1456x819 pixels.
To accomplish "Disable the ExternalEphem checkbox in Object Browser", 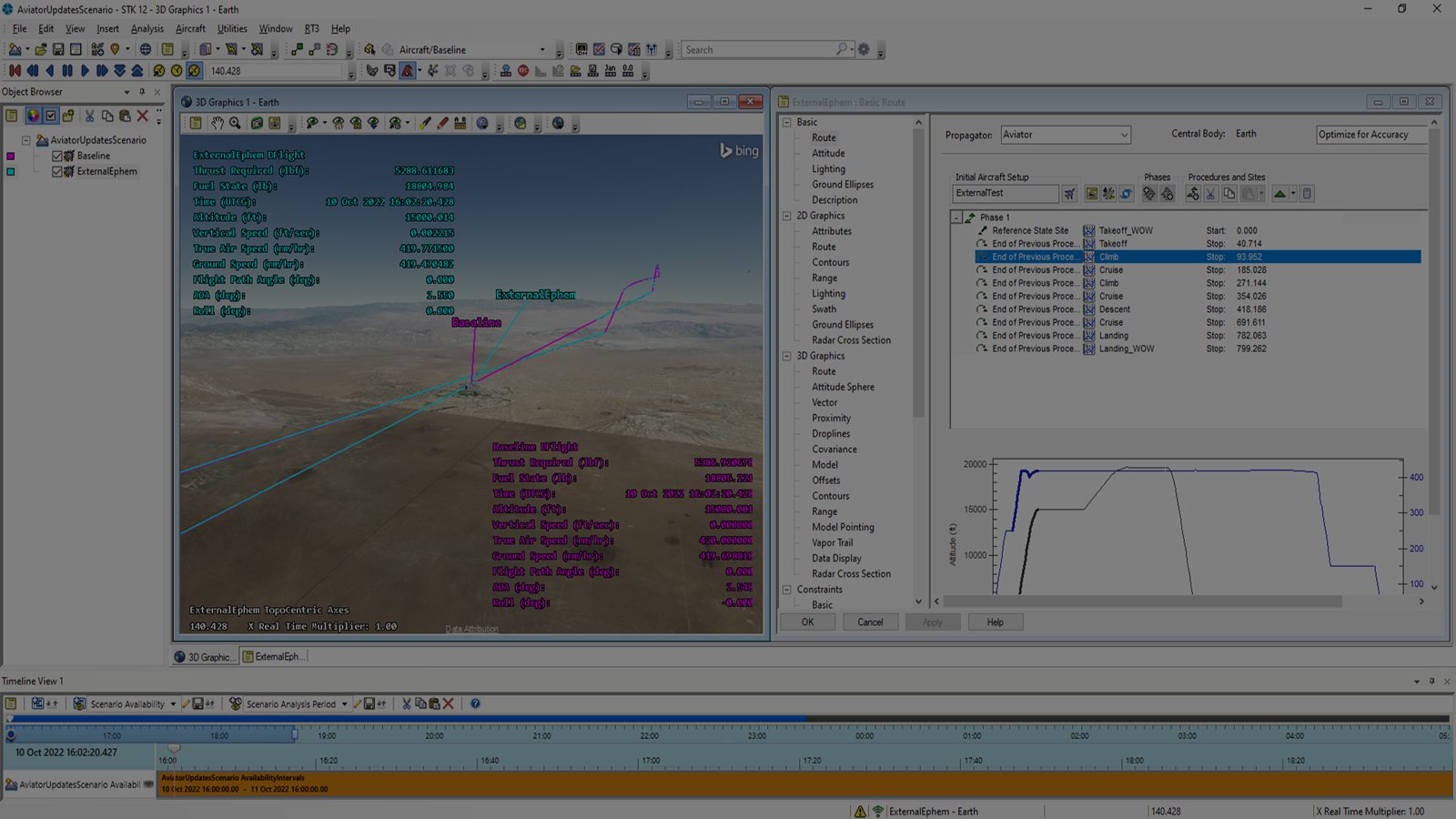I will tap(57, 171).
